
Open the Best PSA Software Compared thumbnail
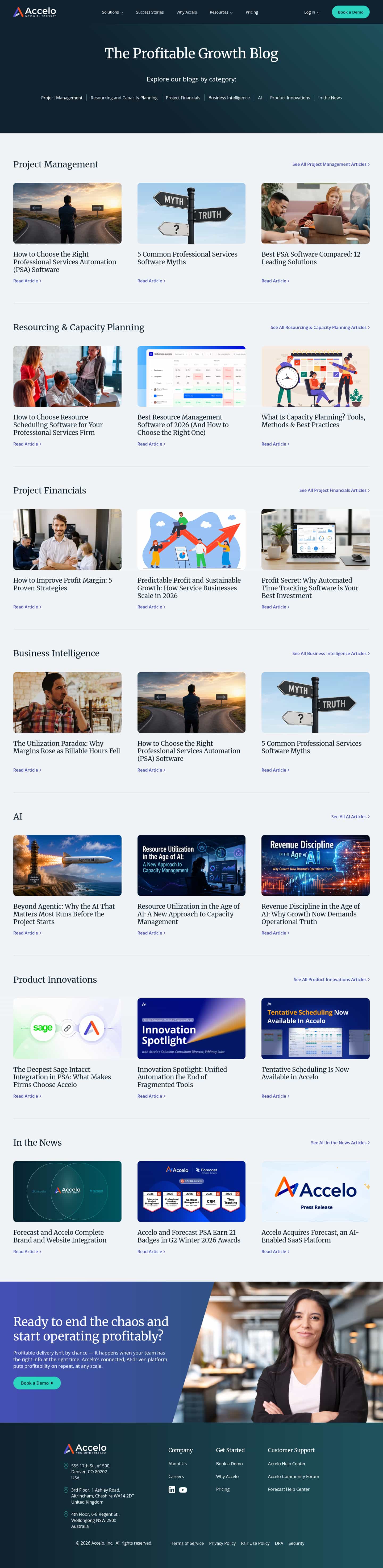click(x=315, y=213)
